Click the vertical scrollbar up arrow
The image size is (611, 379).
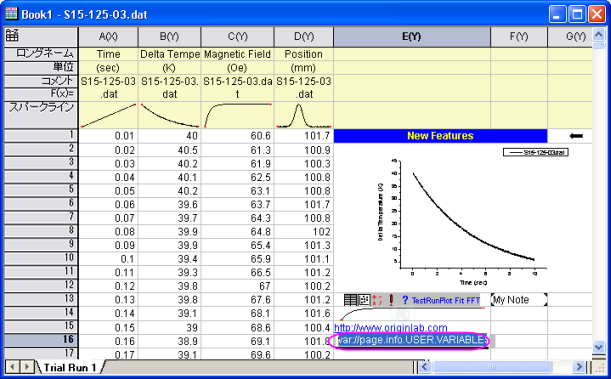tap(599, 35)
